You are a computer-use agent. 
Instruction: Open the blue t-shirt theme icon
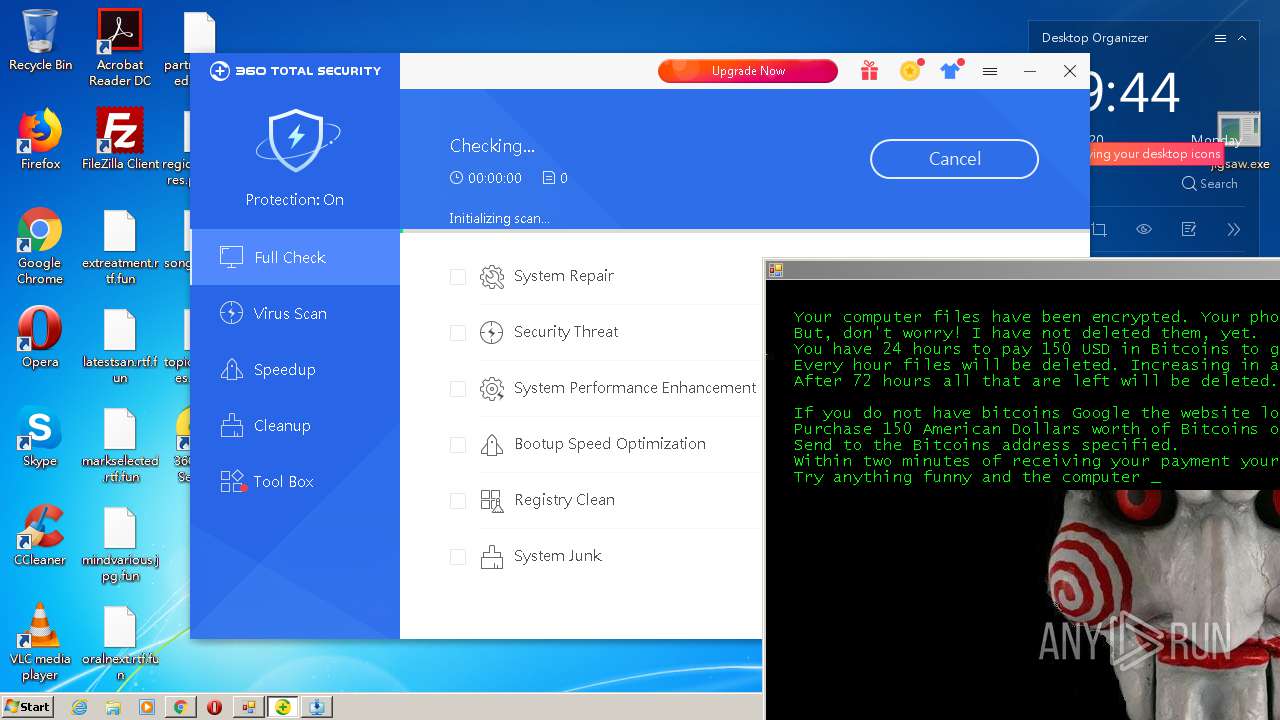click(950, 70)
